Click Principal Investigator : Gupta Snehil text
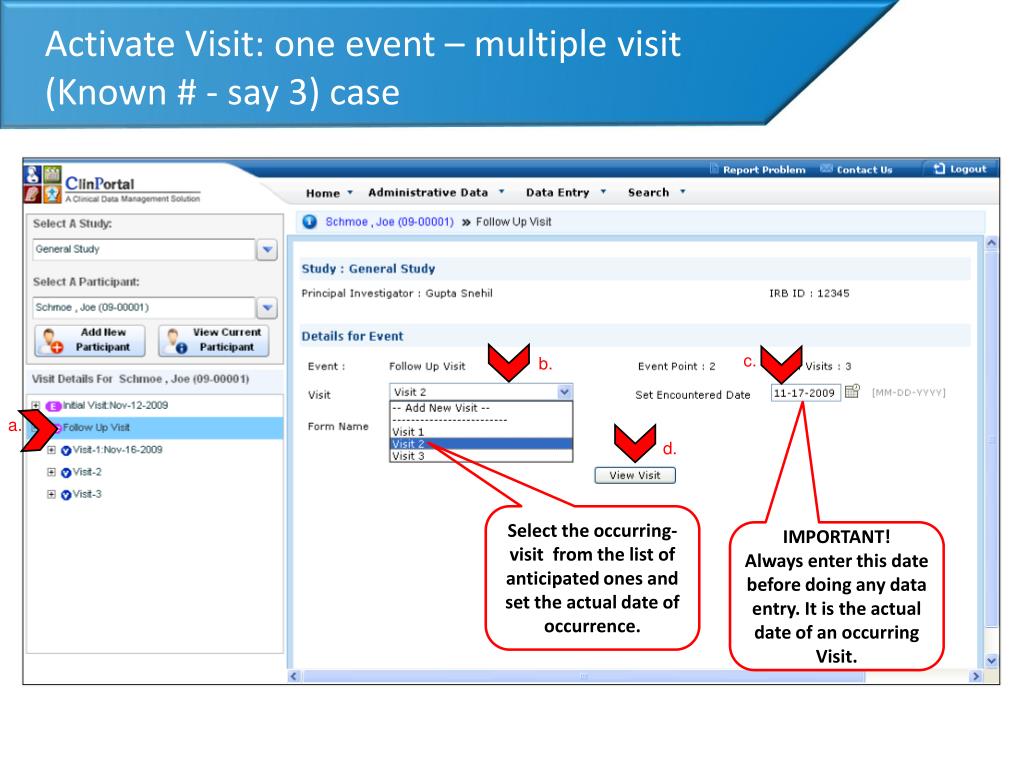This screenshot has width=1024, height=768. (x=397, y=294)
